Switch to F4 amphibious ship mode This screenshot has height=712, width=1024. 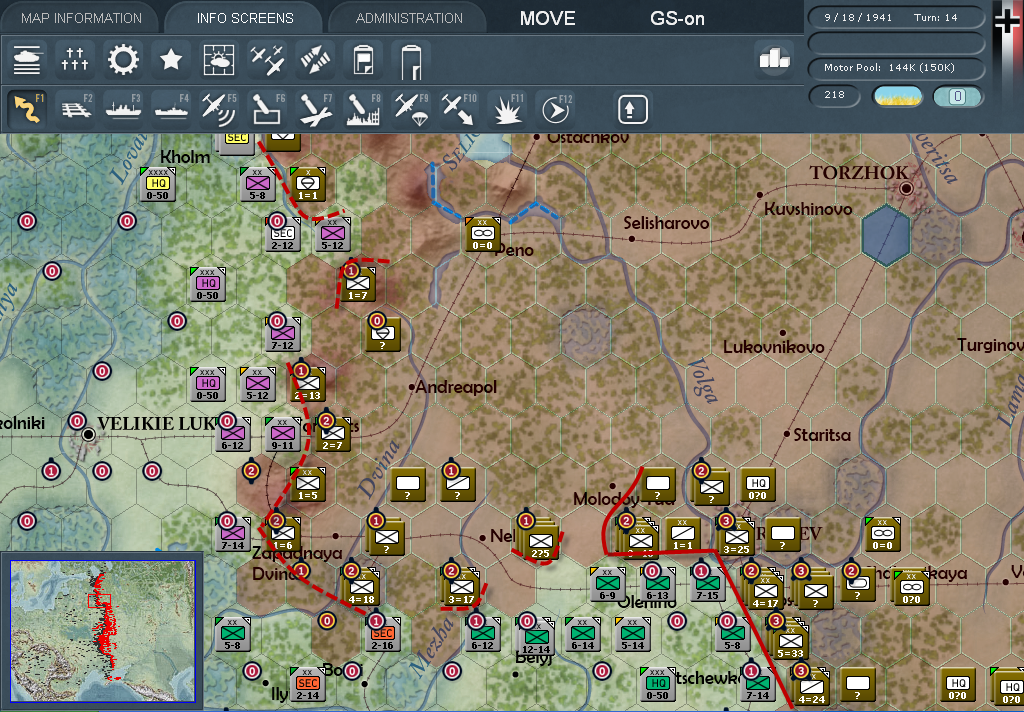171,108
